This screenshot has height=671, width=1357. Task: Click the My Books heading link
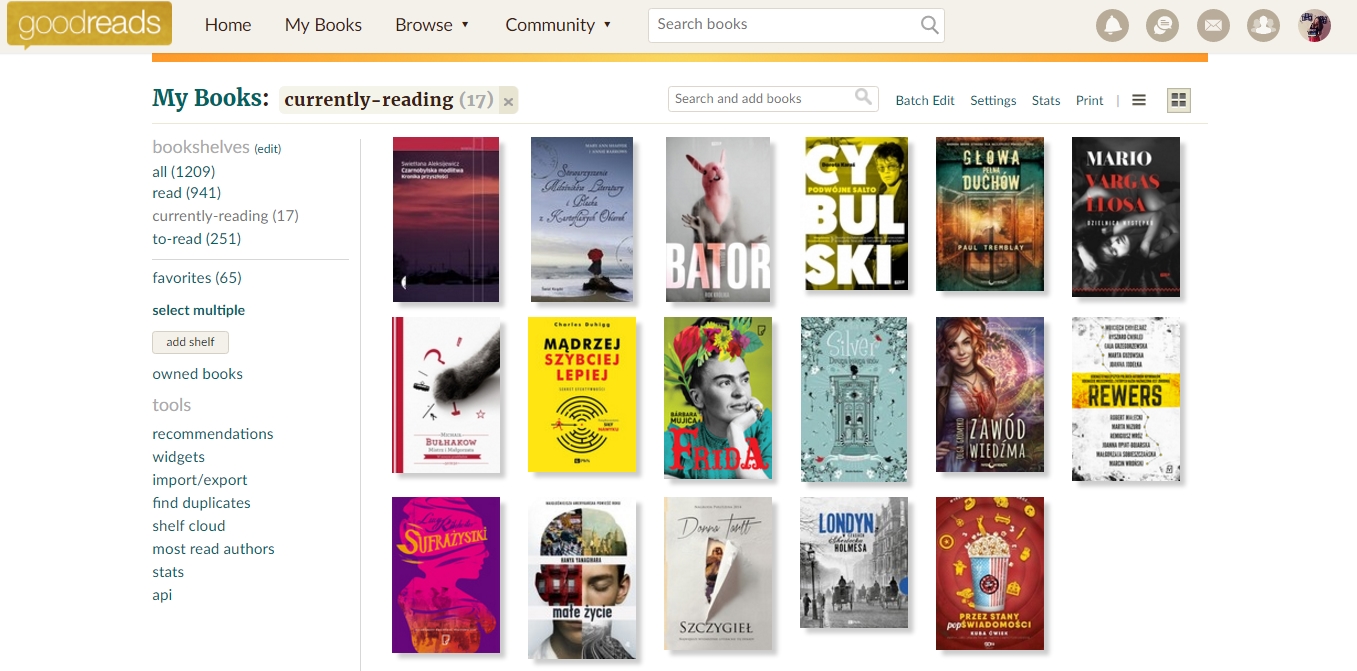coord(211,98)
